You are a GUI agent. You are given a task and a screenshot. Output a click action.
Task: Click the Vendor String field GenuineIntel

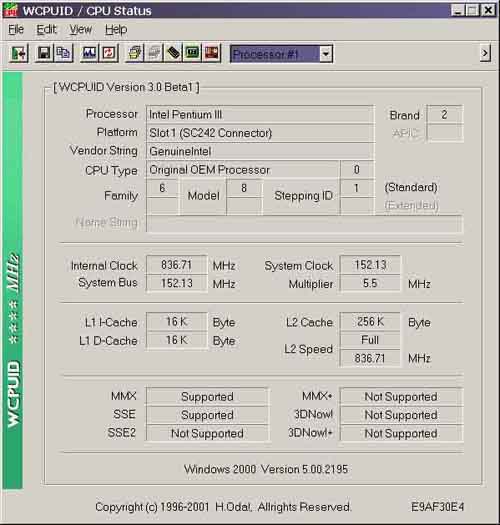point(260,151)
